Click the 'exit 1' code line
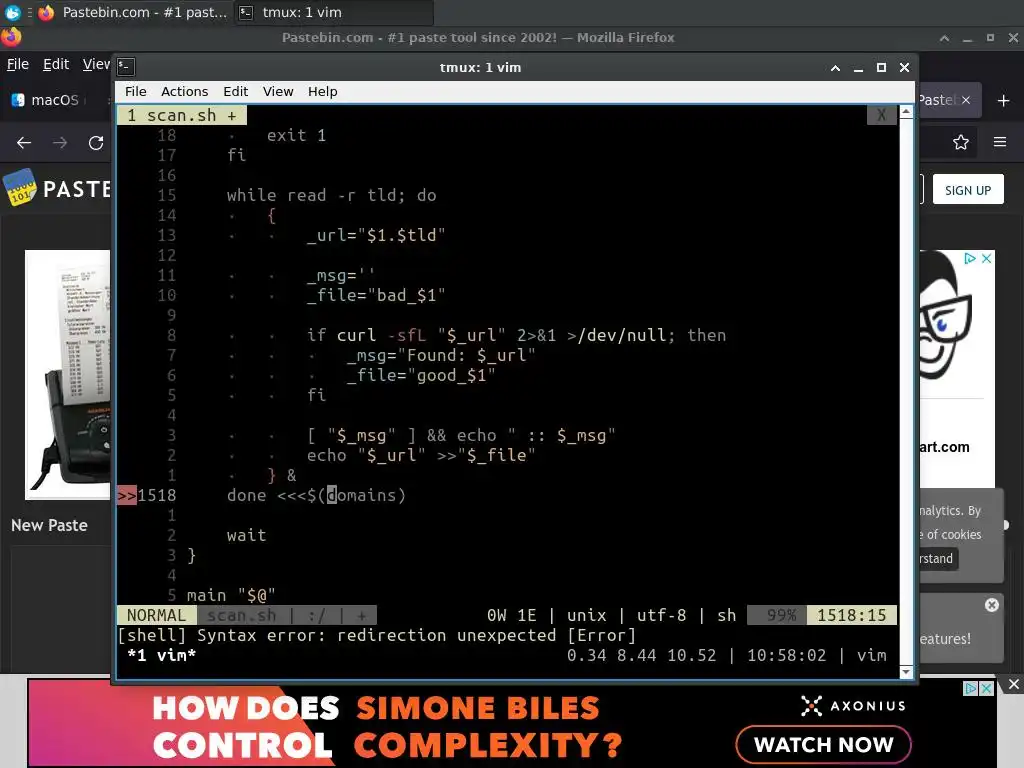Screen dimensions: 1024x768 [296, 135]
